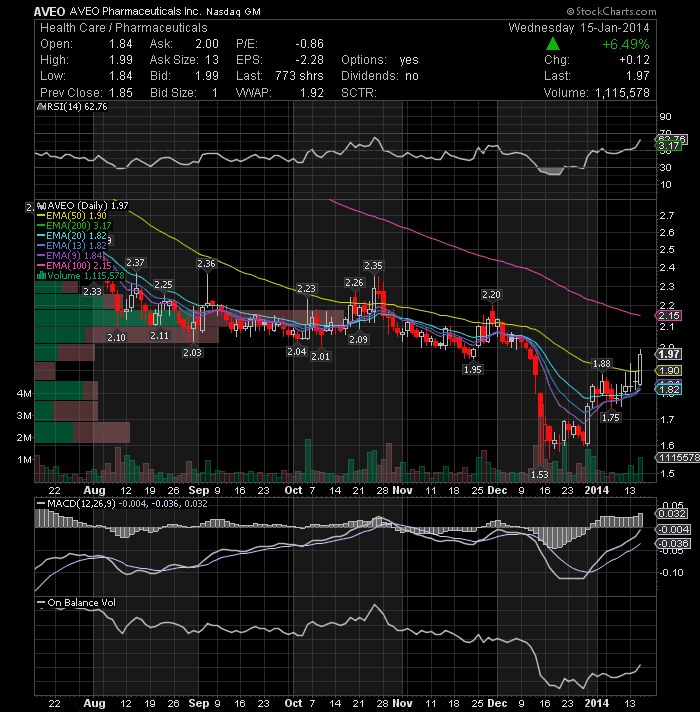Click the Volume 1,115,578 legend entry
700x712 pixels.
point(80,276)
